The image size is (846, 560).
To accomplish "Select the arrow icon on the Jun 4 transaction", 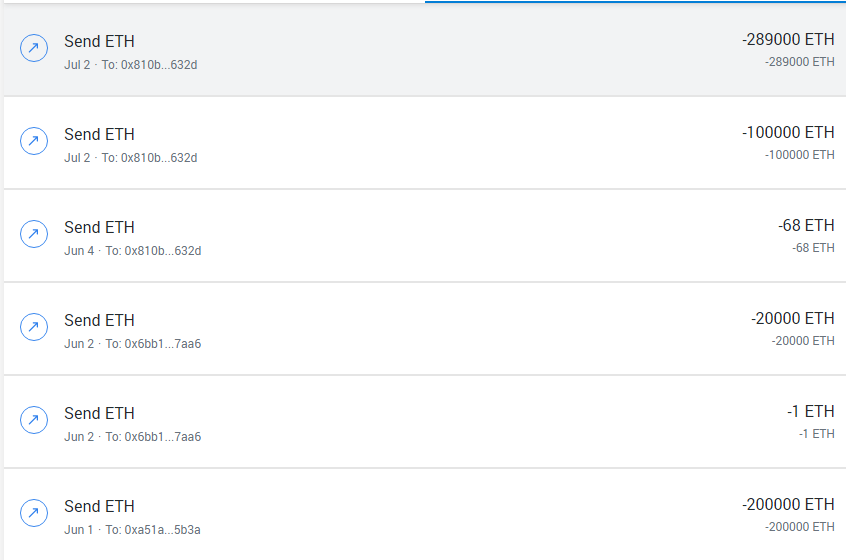I will [34, 235].
